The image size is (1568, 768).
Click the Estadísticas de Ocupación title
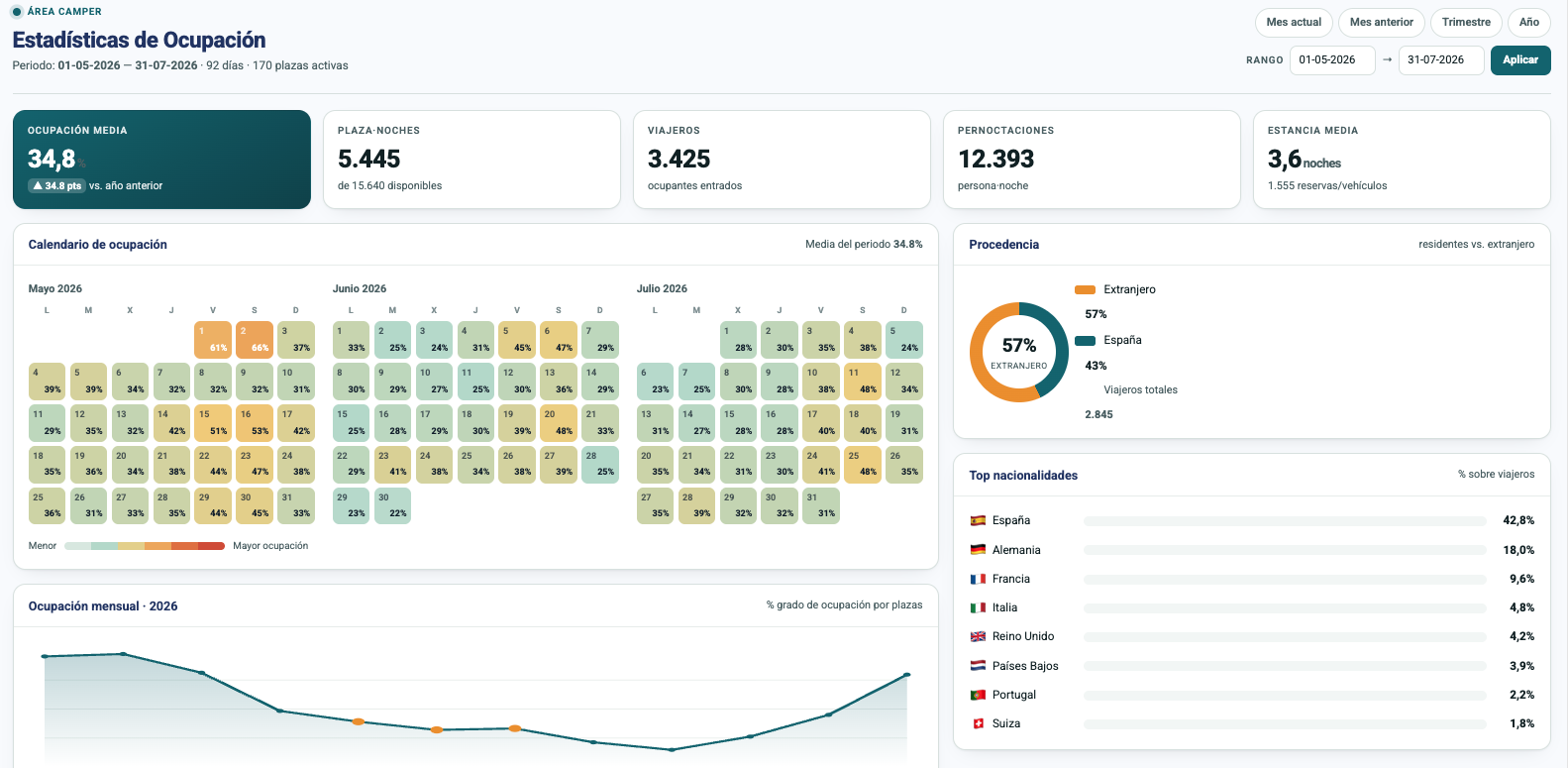[139, 40]
